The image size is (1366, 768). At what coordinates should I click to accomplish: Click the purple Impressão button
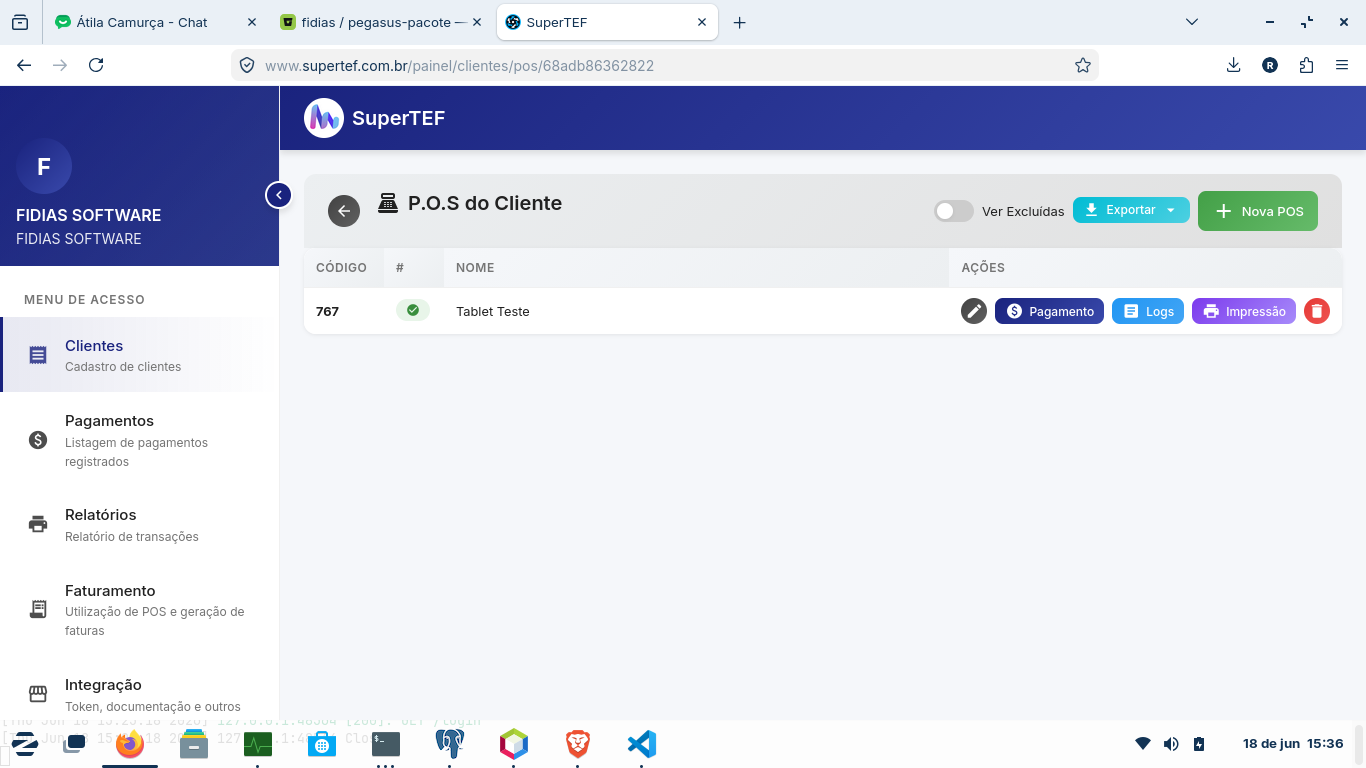click(x=1244, y=311)
